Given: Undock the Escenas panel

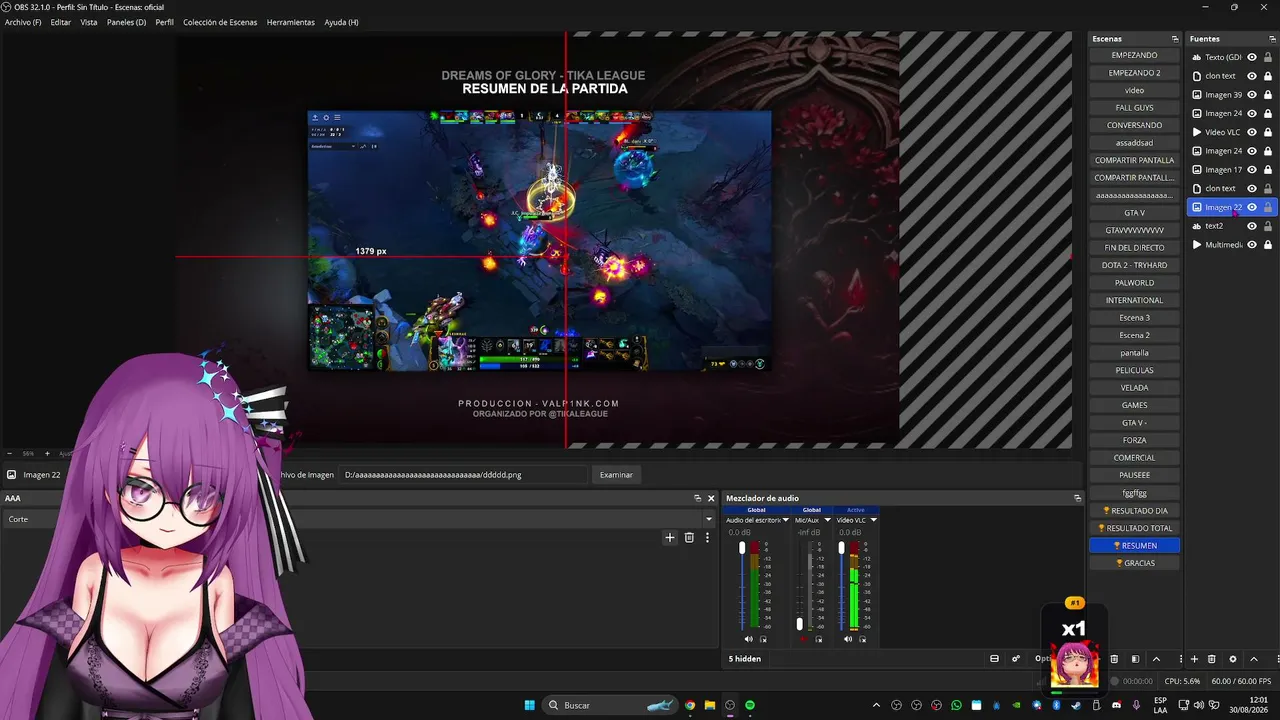Looking at the screenshot, I should [1175, 39].
